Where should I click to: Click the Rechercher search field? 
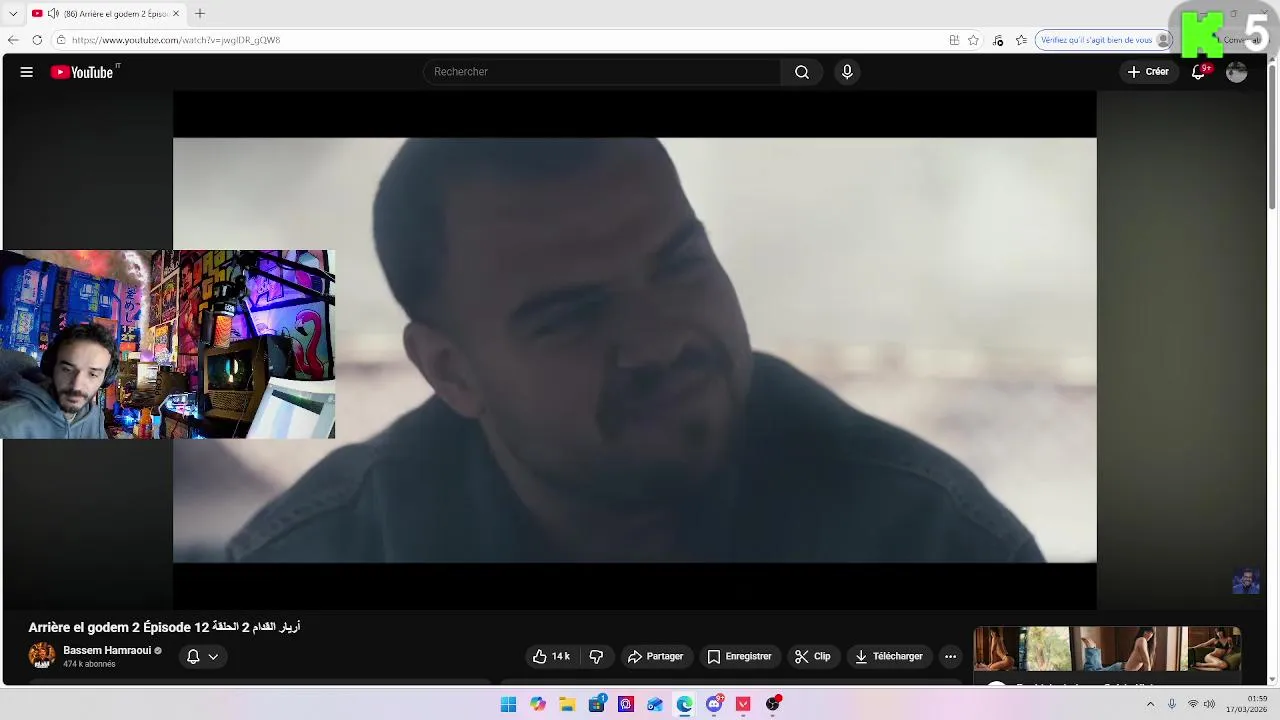pos(602,72)
